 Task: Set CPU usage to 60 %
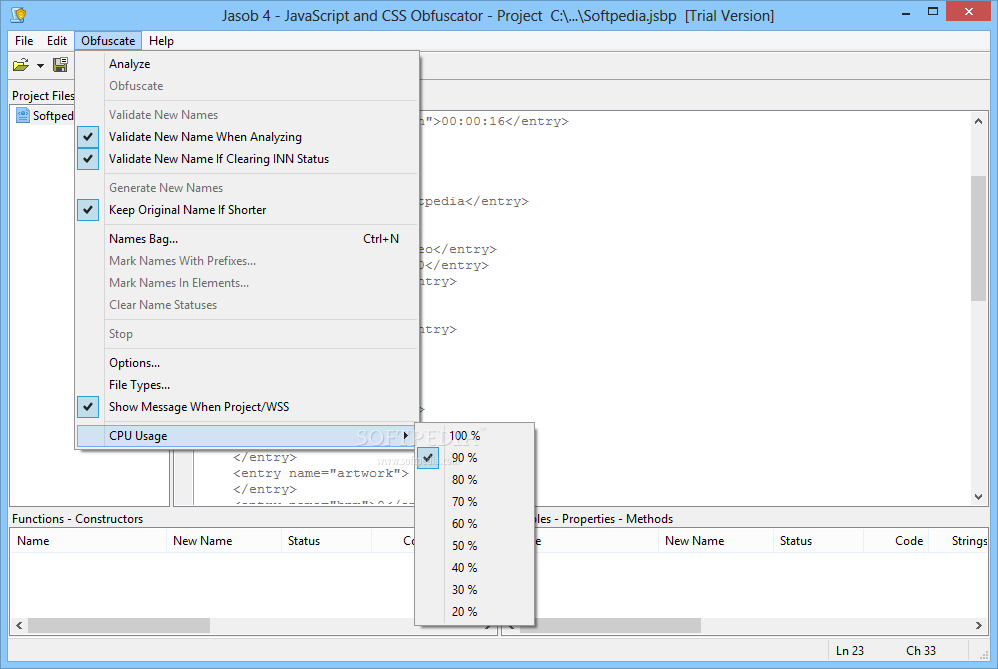(474, 524)
